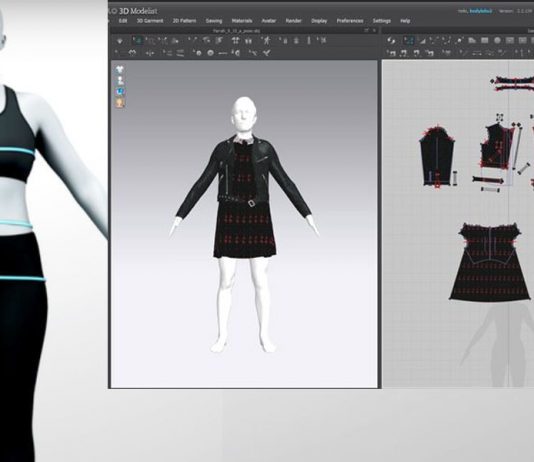Open the Render menu

click(x=294, y=21)
